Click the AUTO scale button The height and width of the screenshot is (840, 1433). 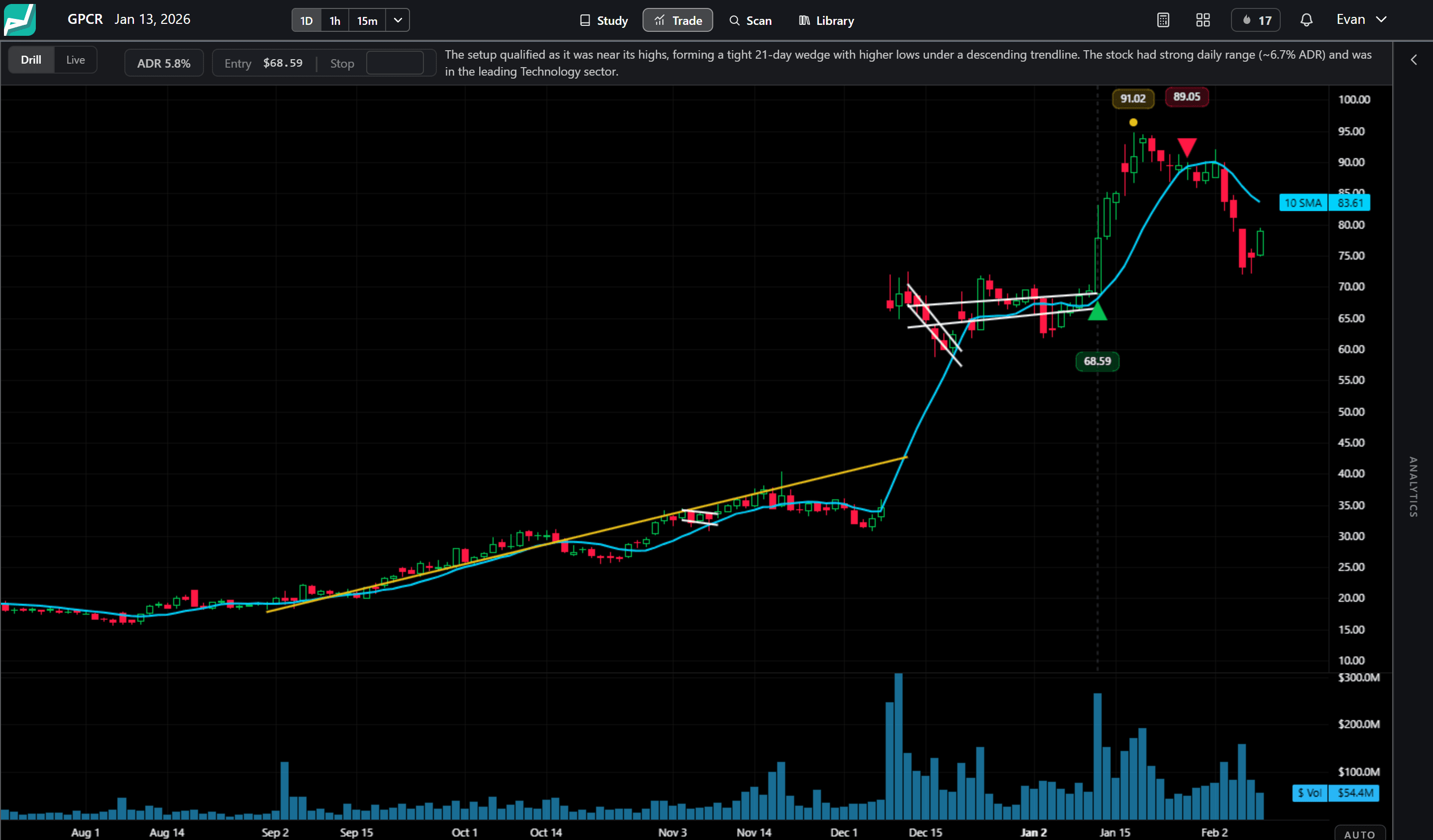click(1360, 834)
